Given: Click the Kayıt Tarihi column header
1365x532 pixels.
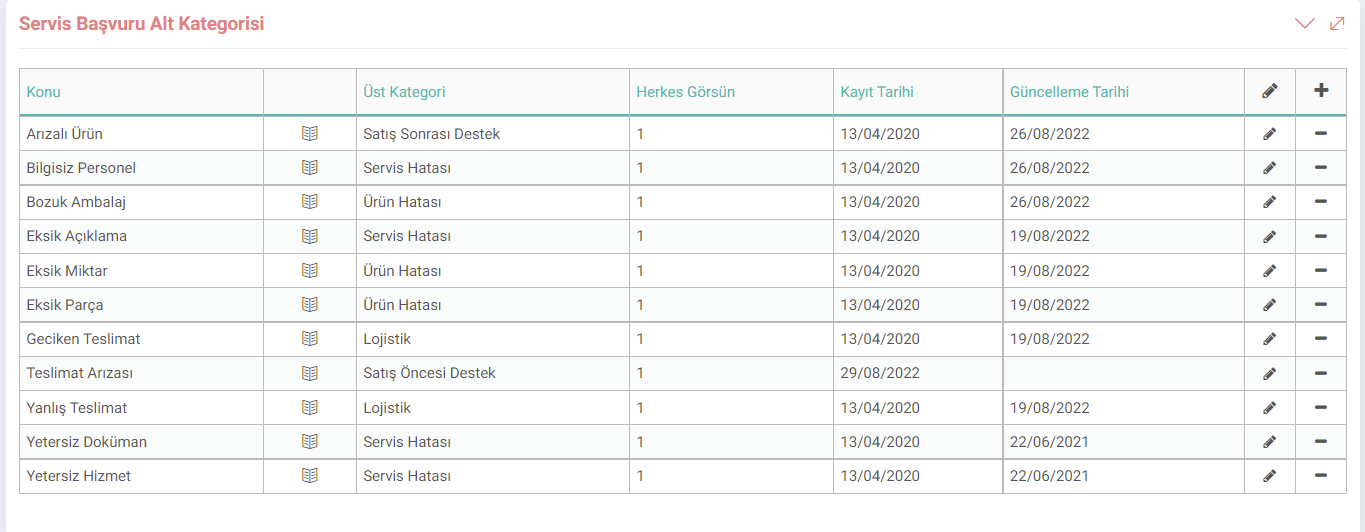Looking at the screenshot, I should (x=877, y=92).
